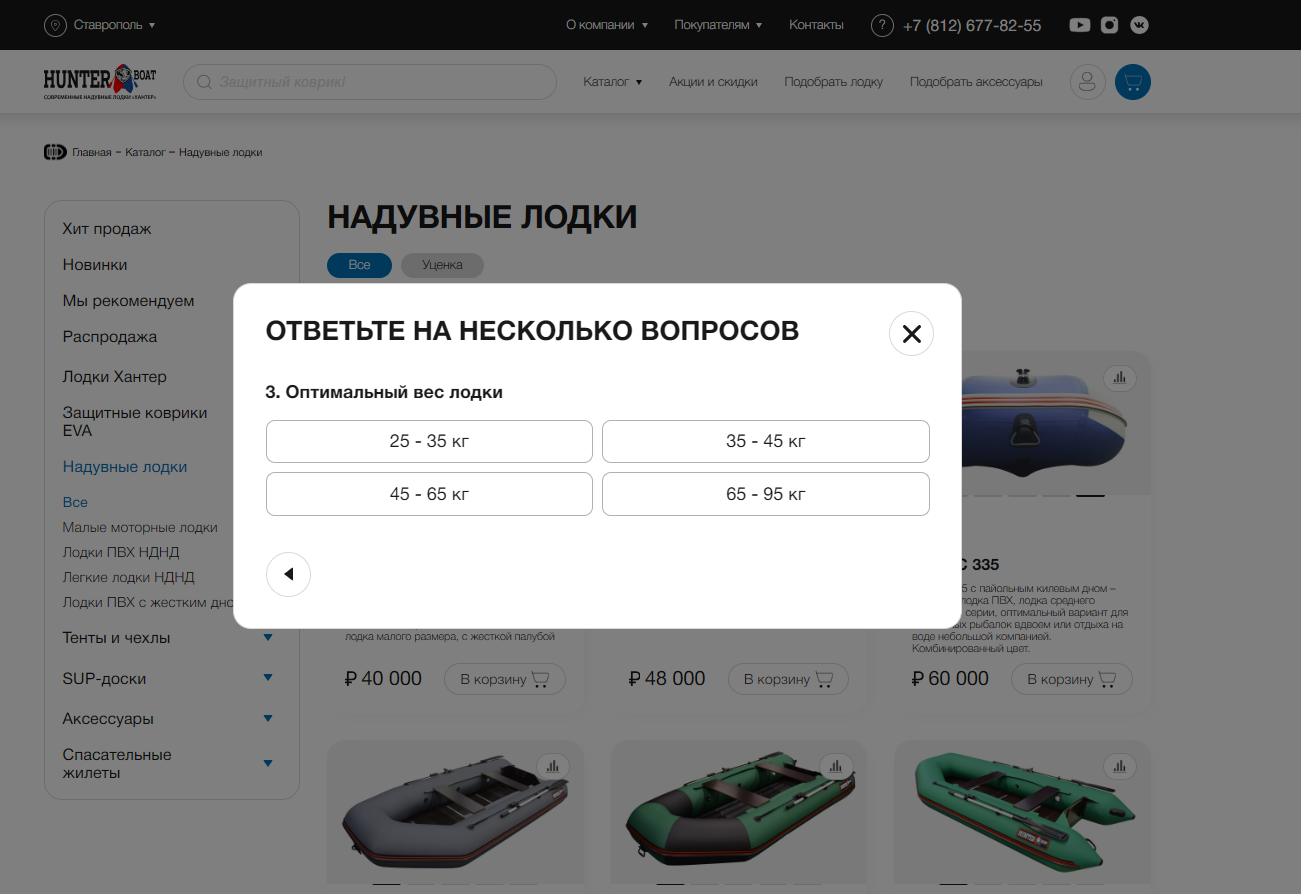Open the Контакты menu item
Screen dimensions: 1301x894
pyautogui.click(x=816, y=25)
